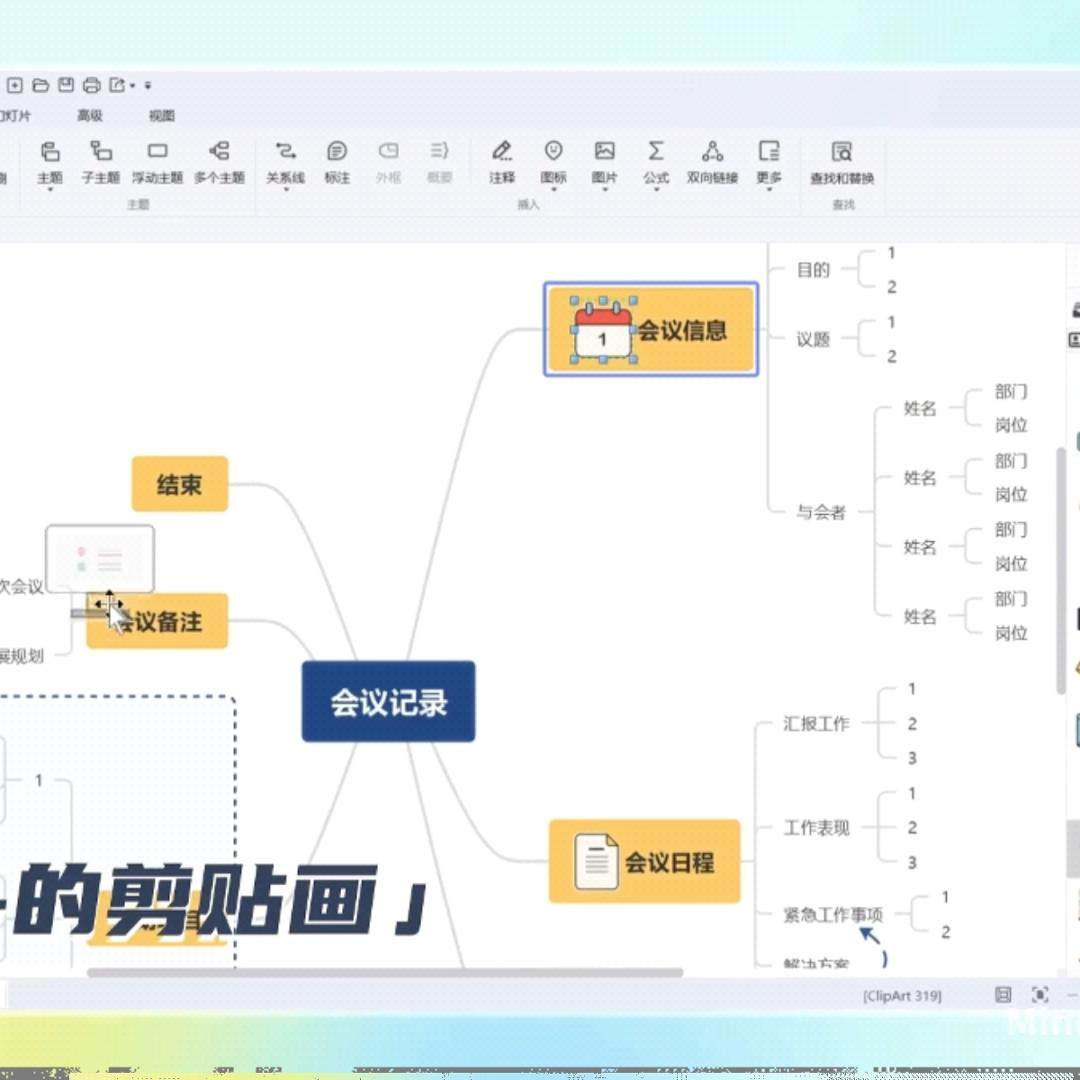Click the canvas horizontal scrollbar
The height and width of the screenshot is (1080, 1080).
pyautogui.click(x=385, y=973)
